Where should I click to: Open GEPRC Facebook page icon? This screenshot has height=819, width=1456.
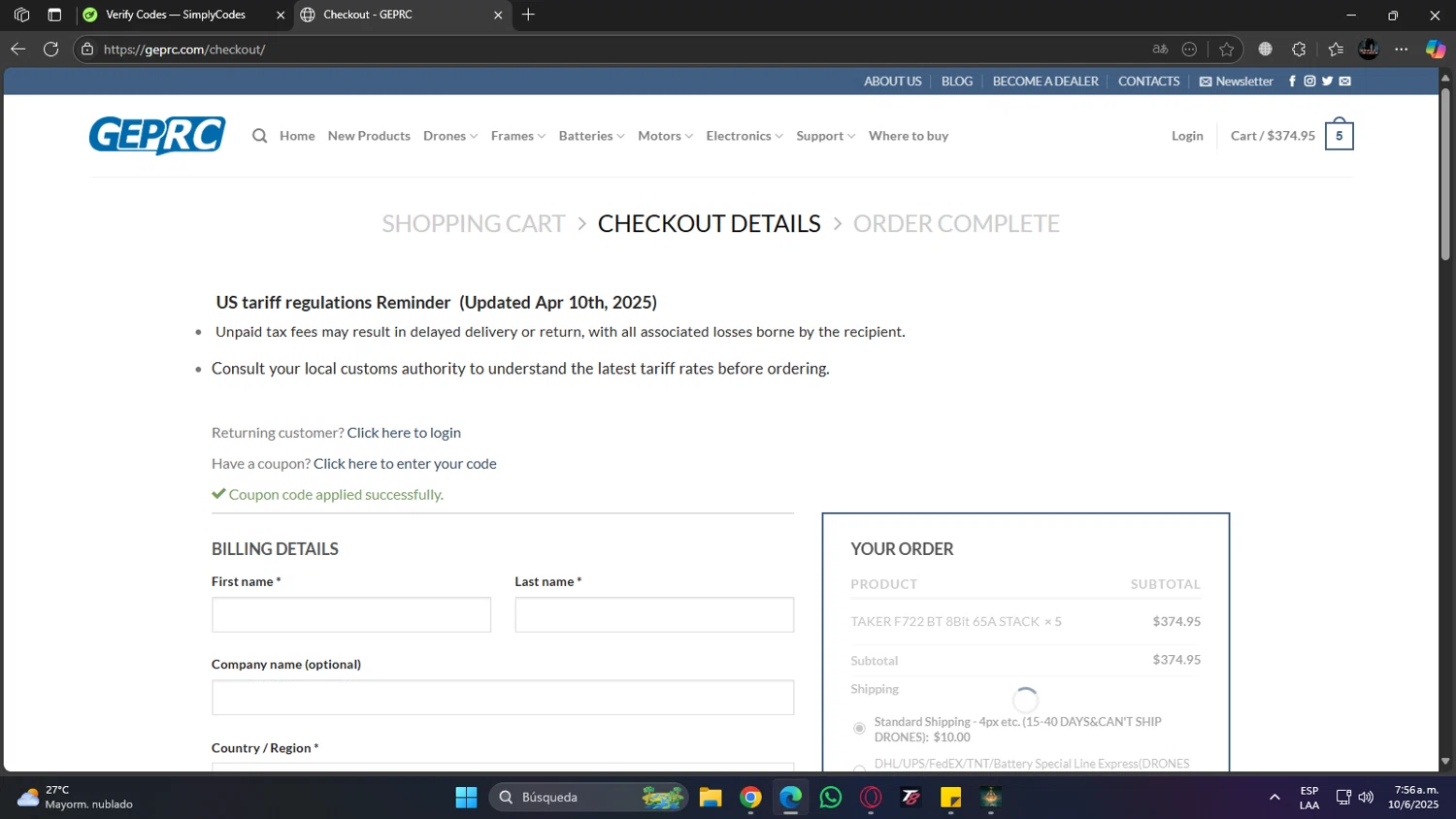[1292, 82]
